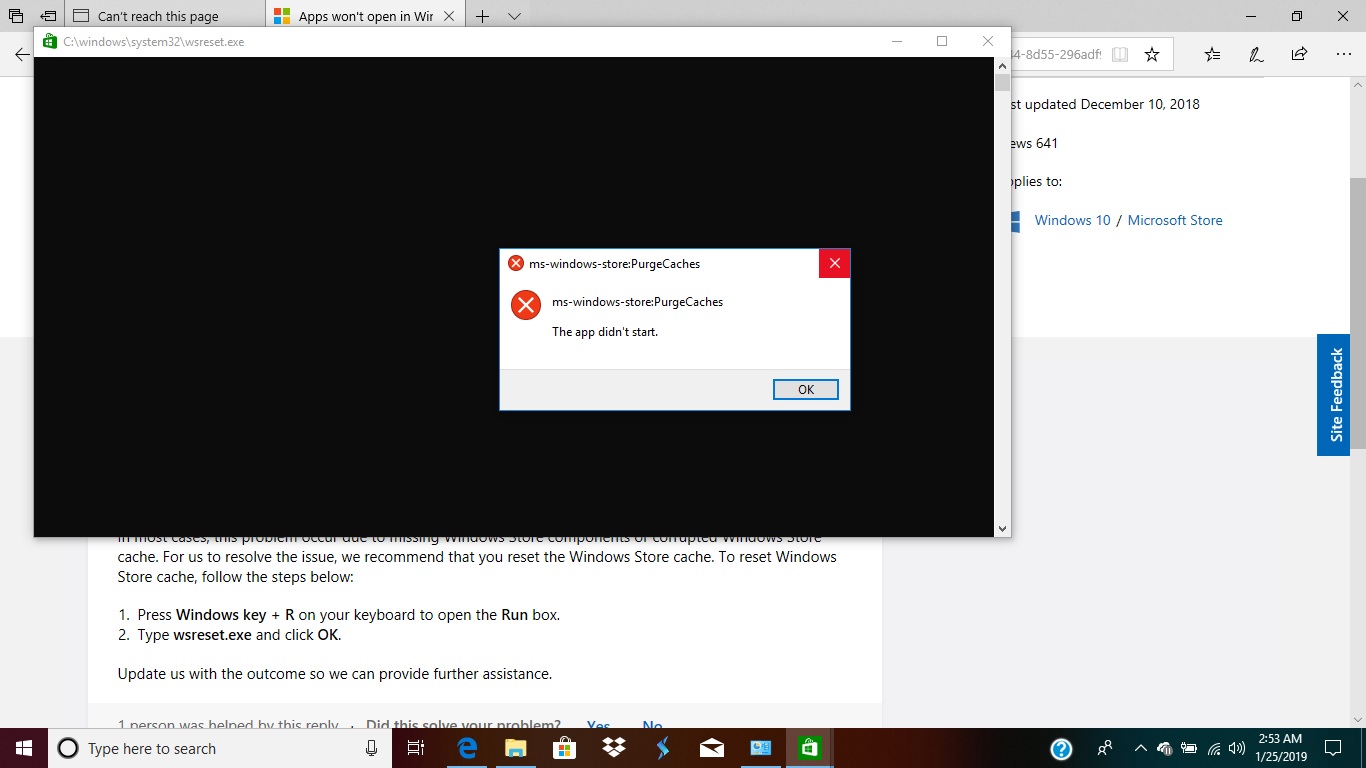The width and height of the screenshot is (1366, 768).
Task: Open the Wi-Fi network tray icon
Action: click(x=1214, y=748)
